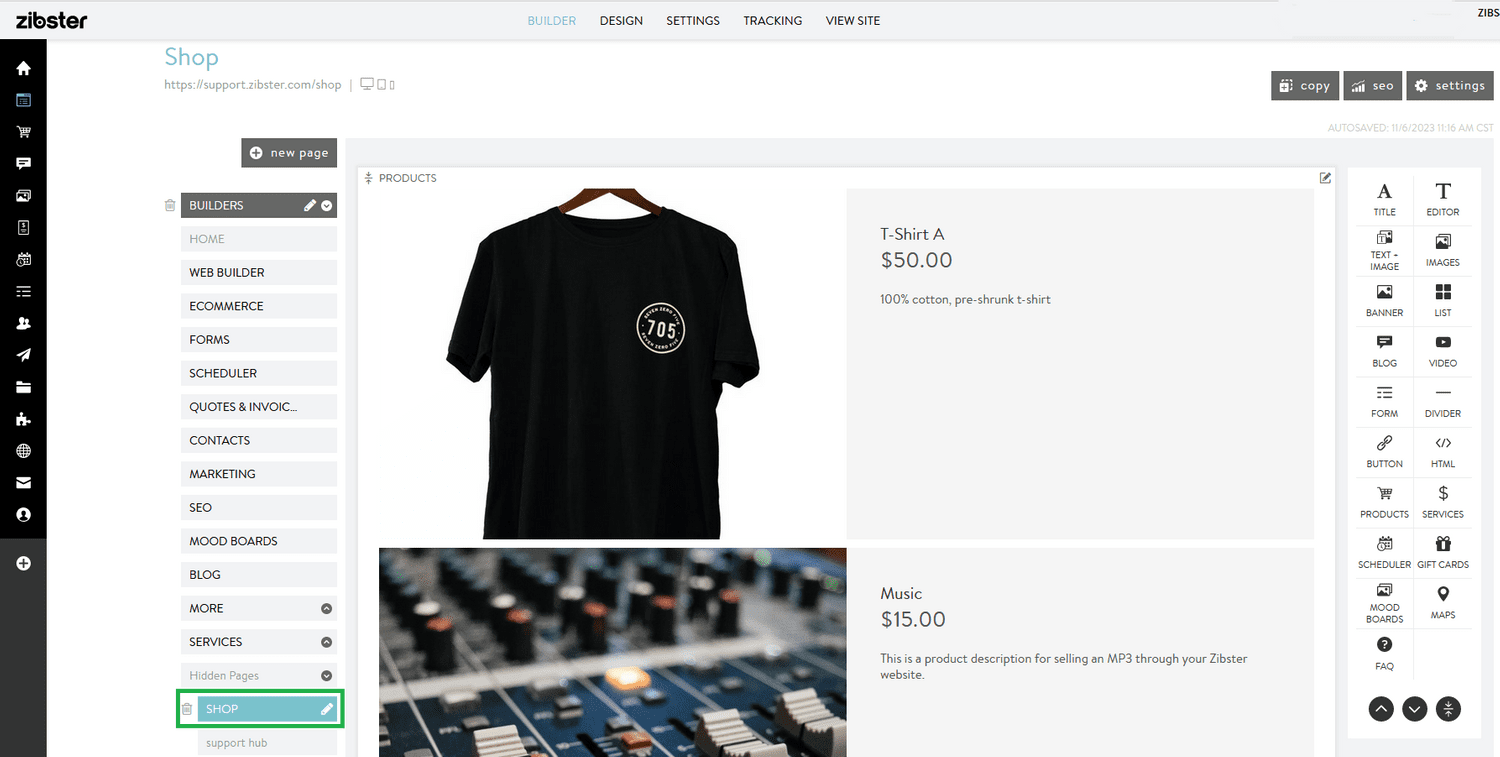Screen dimensions: 1500x757
Task: Expand the Hidden Pages group
Action: pos(326,676)
